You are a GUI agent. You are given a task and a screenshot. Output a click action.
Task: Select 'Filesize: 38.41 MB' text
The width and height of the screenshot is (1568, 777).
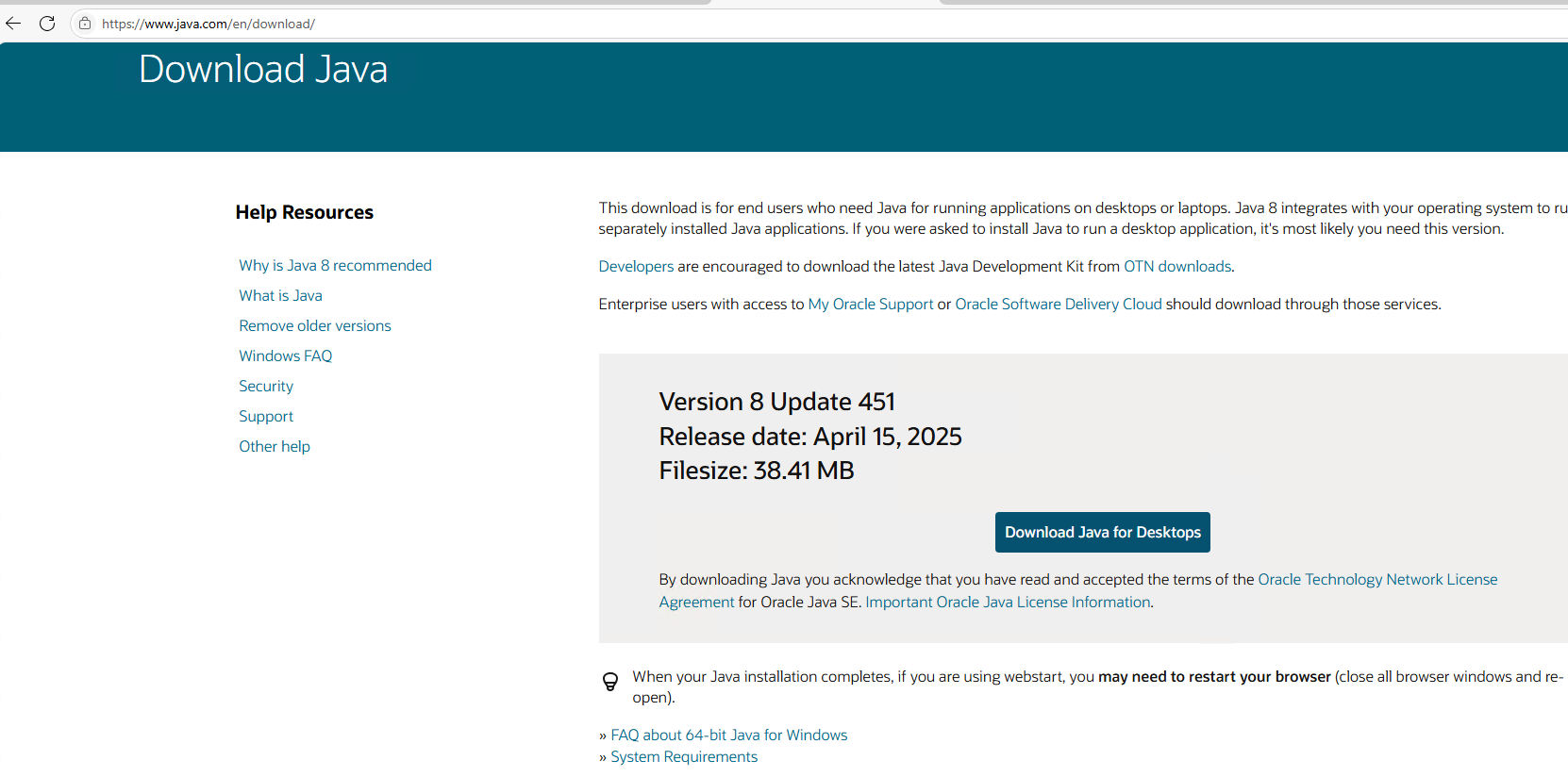[x=757, y=471]
